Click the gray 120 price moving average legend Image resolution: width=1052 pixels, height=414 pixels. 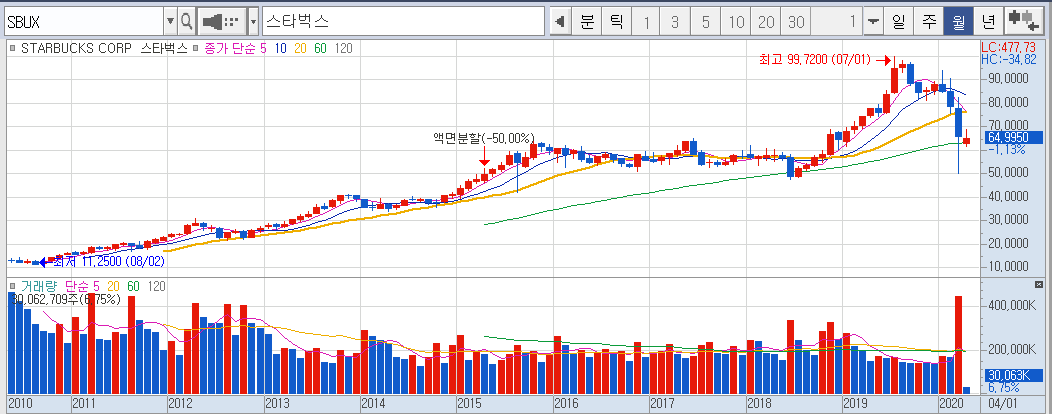click(344, 48)
